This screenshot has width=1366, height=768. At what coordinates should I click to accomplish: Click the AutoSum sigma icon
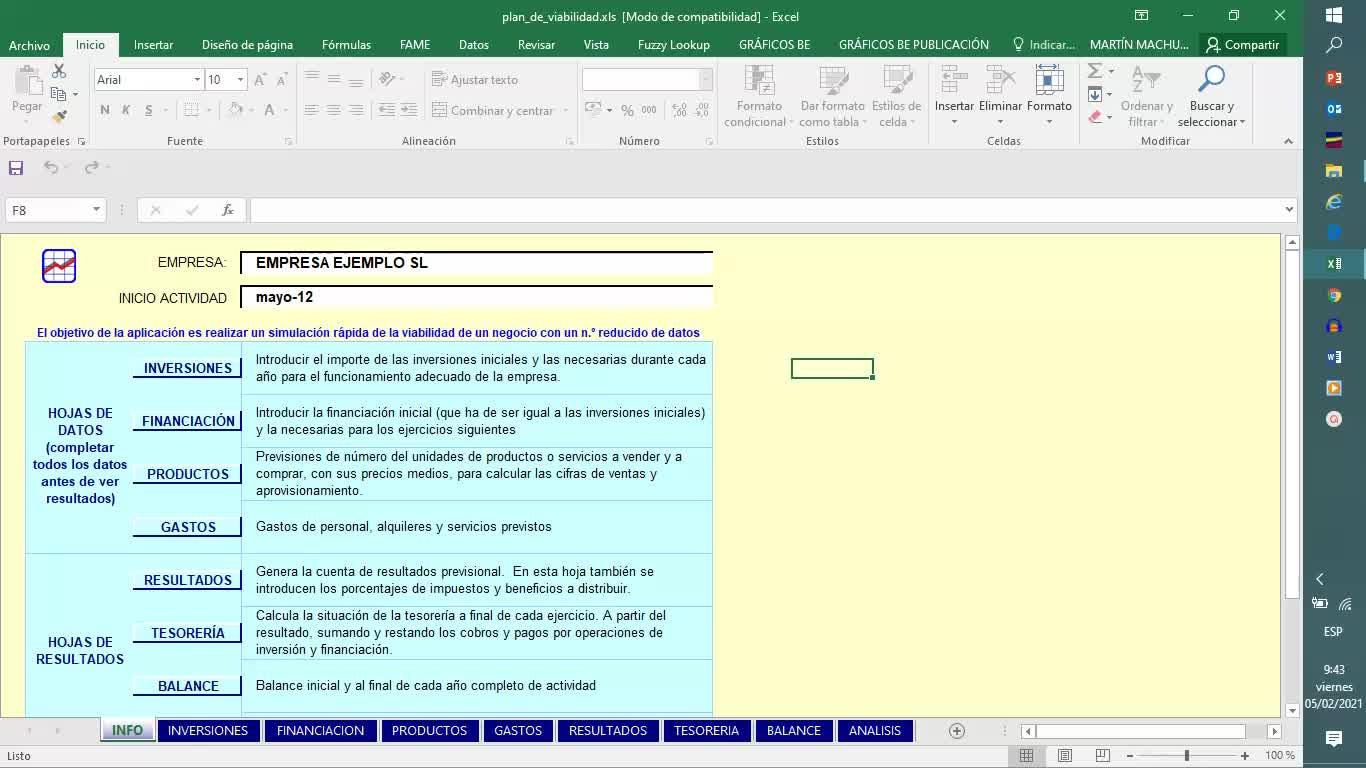click(1095, 71)
